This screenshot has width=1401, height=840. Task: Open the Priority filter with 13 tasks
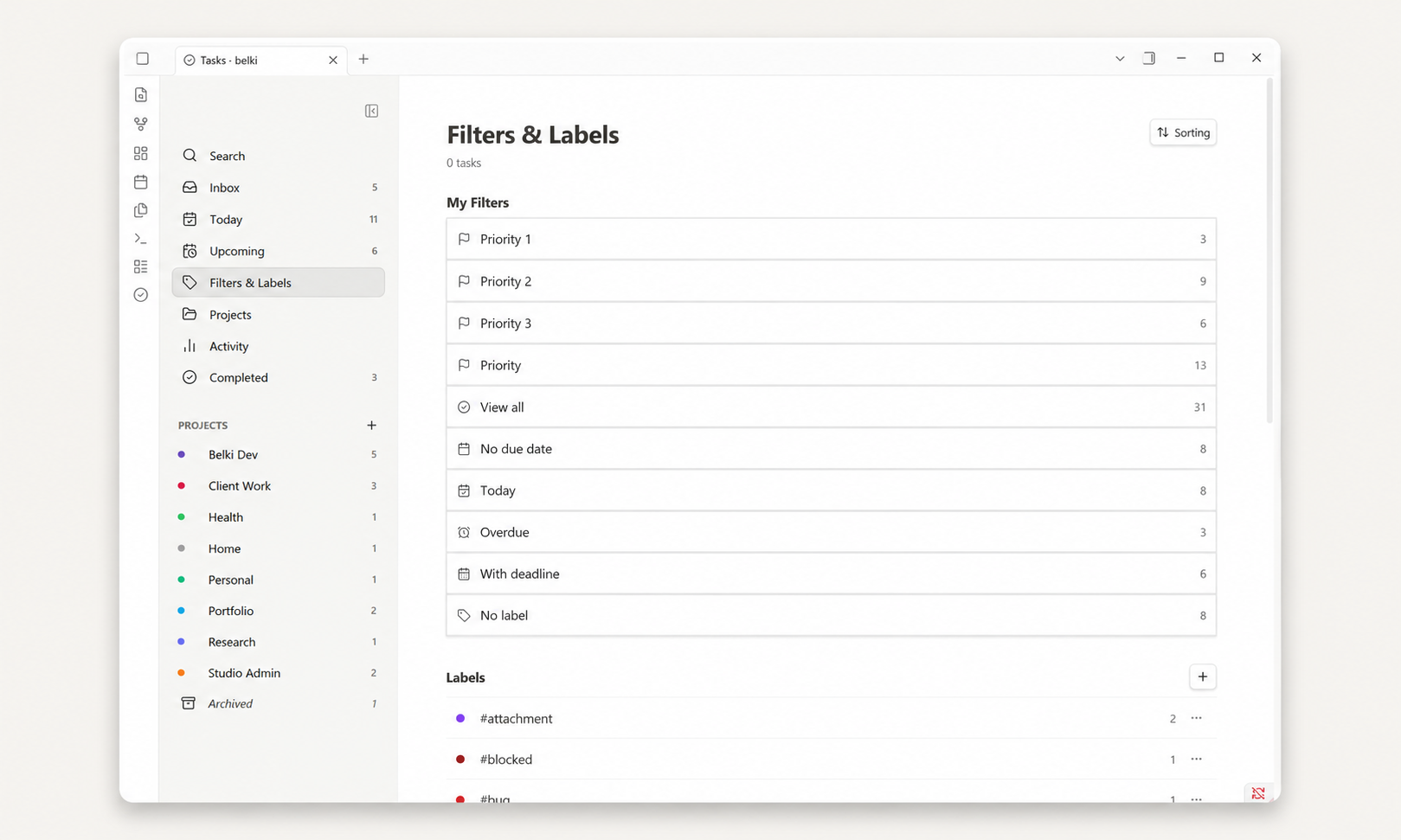click(x=832, y=365)
